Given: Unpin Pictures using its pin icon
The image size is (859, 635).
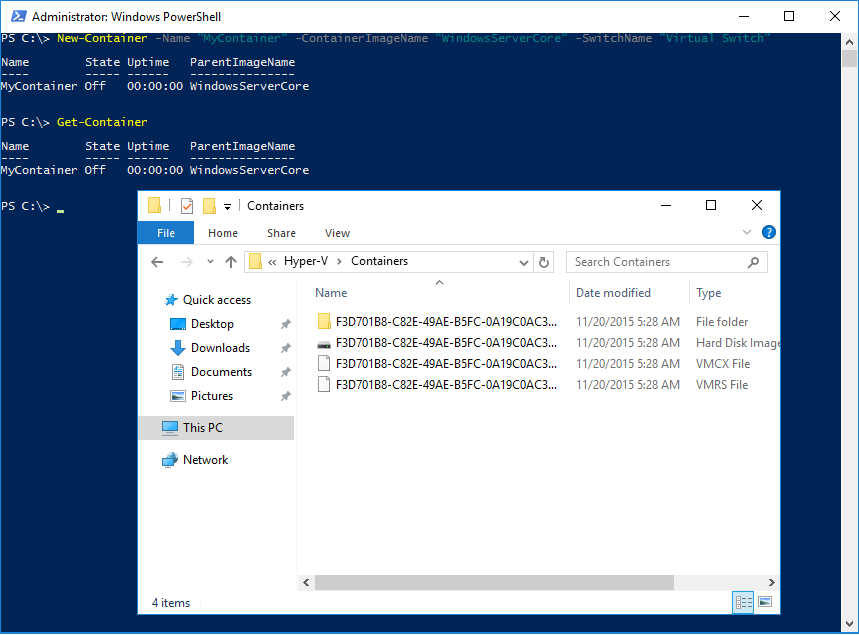Looking at the screenshot, I should pyautogui.click(x=285, y=396).
